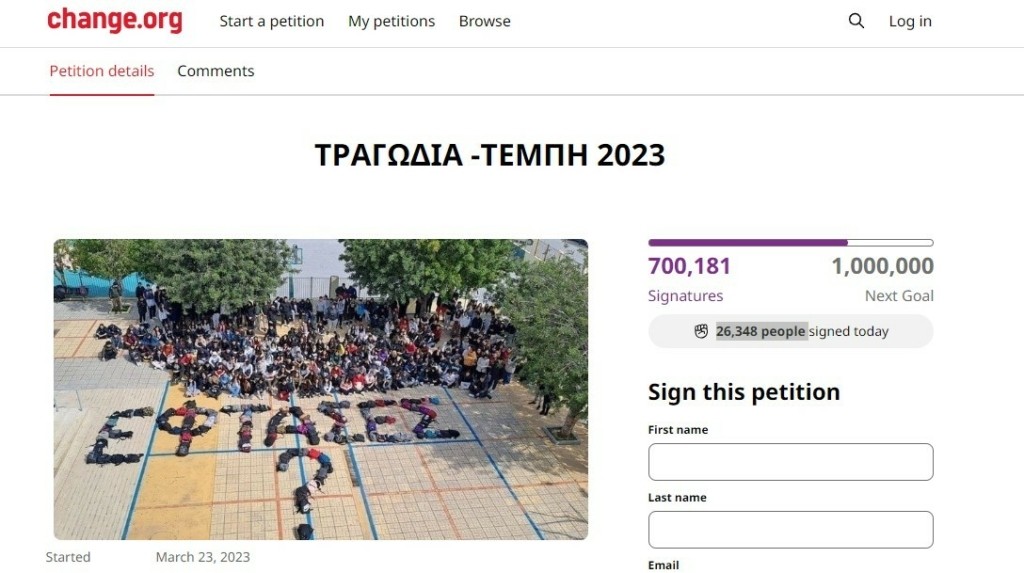Image resolution: width=1024 pixels, height=573 pixels.
Task: Click the Email field label
Action: tap(664, 565)
